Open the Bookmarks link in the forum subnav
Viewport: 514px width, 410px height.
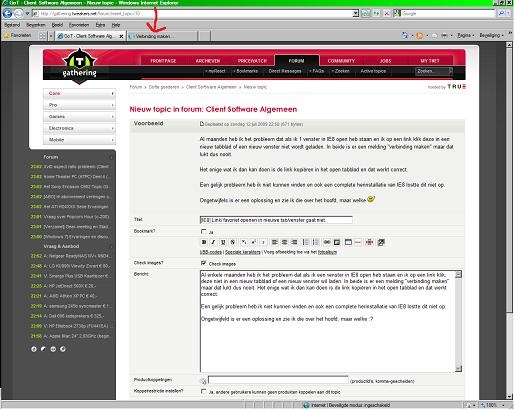[x=246, y=71]
